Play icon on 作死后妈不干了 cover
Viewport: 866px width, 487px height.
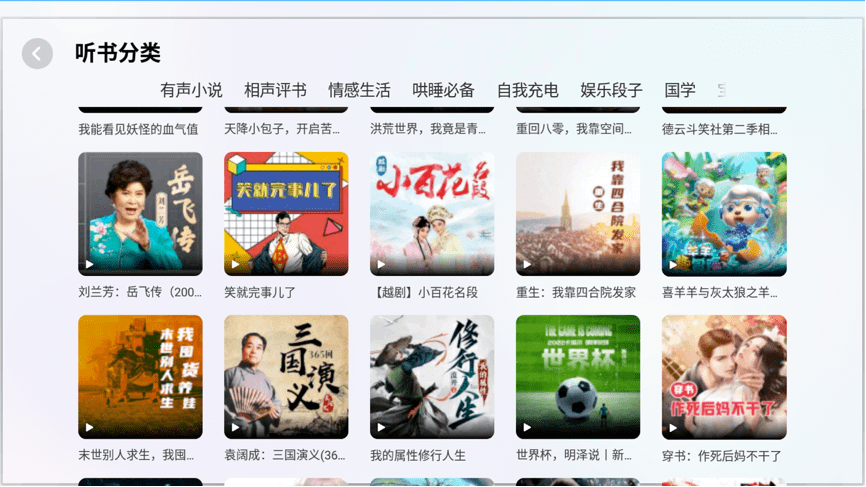pos(673,427)
